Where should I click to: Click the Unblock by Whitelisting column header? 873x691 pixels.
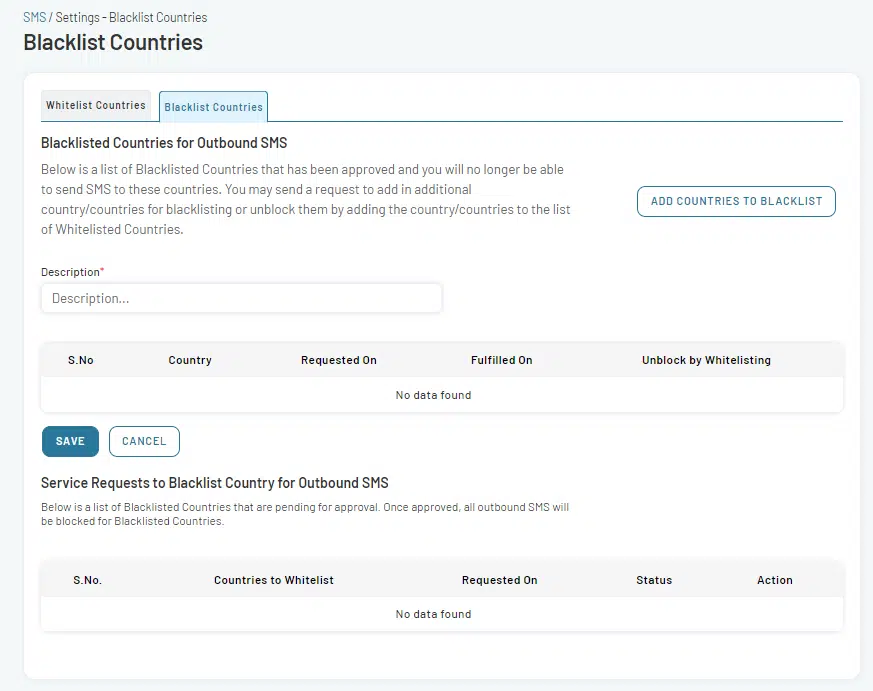coord(706,360)
